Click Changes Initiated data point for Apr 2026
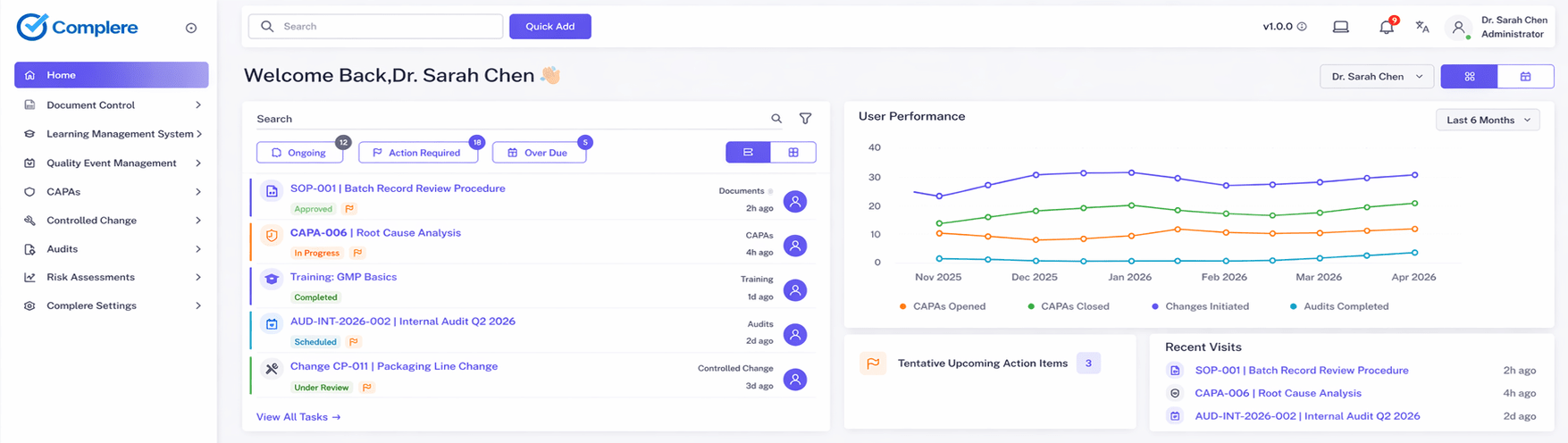The width and height of the screenshot is (1568, 443). [x=1415, y=175]
